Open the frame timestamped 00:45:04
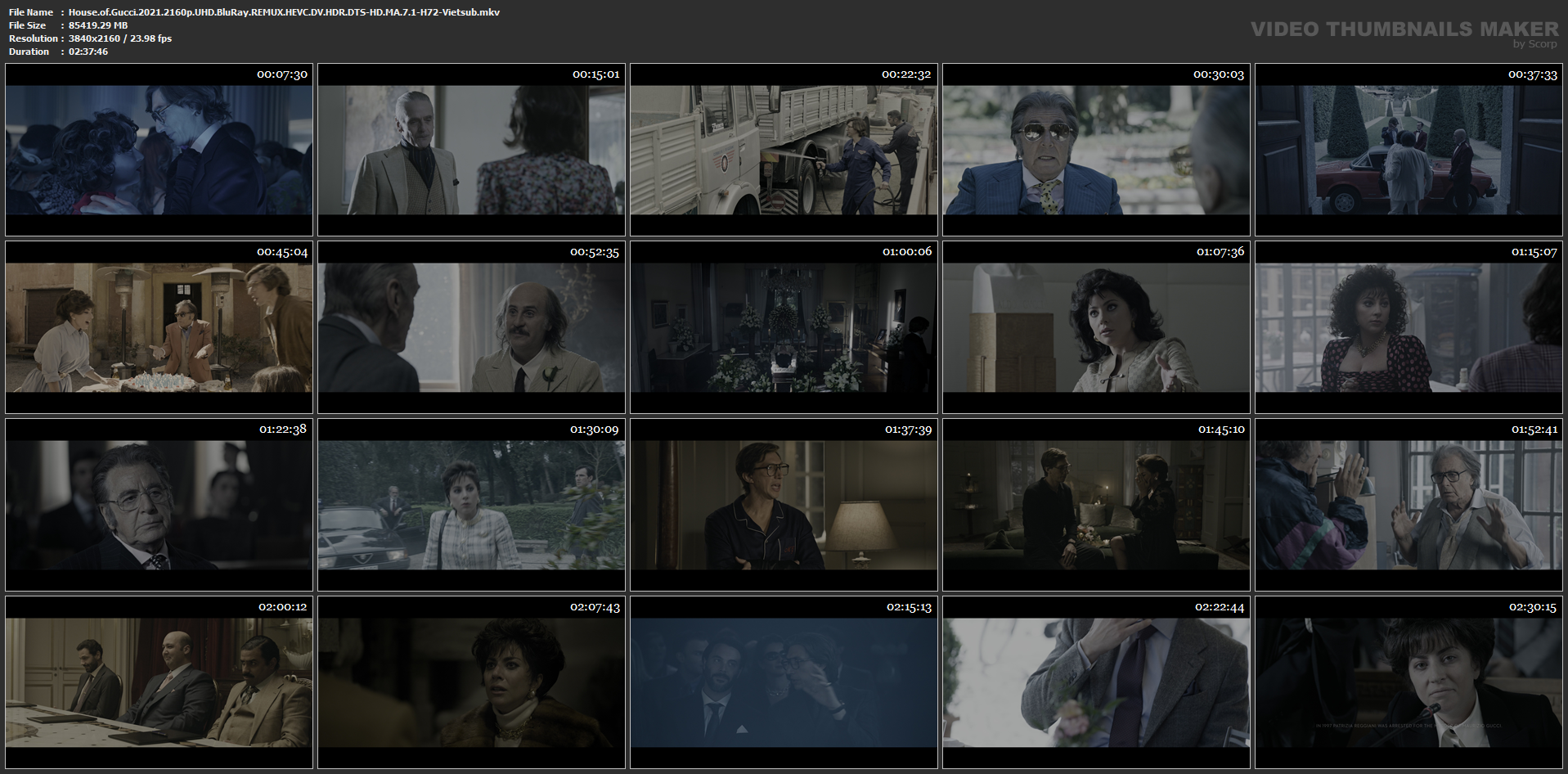 [159, 327]
